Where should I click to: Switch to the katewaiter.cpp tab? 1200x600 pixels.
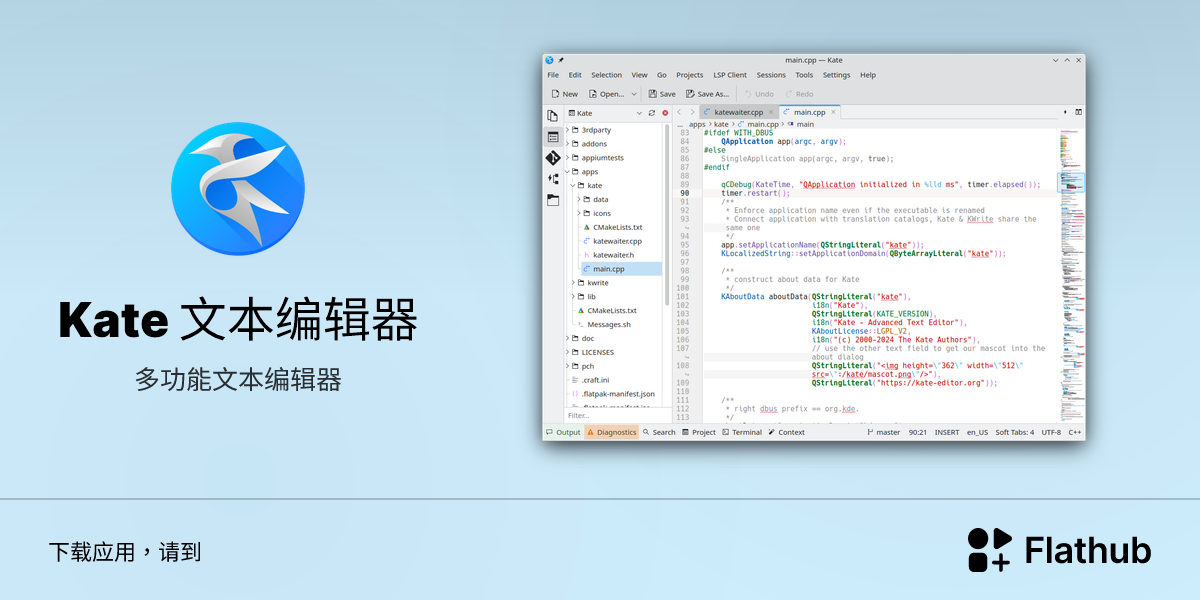click(x=738, y=112)
